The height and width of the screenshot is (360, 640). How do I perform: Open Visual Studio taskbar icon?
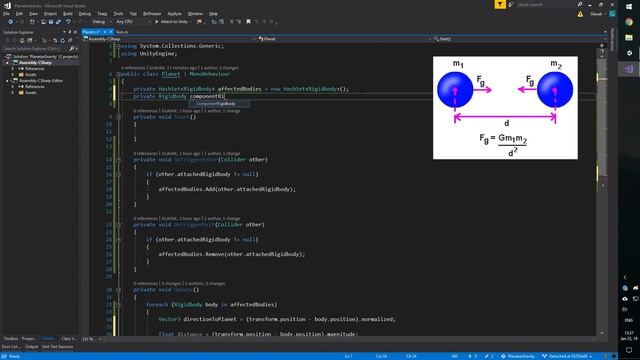pyautogui.click(x=629, y=69)
